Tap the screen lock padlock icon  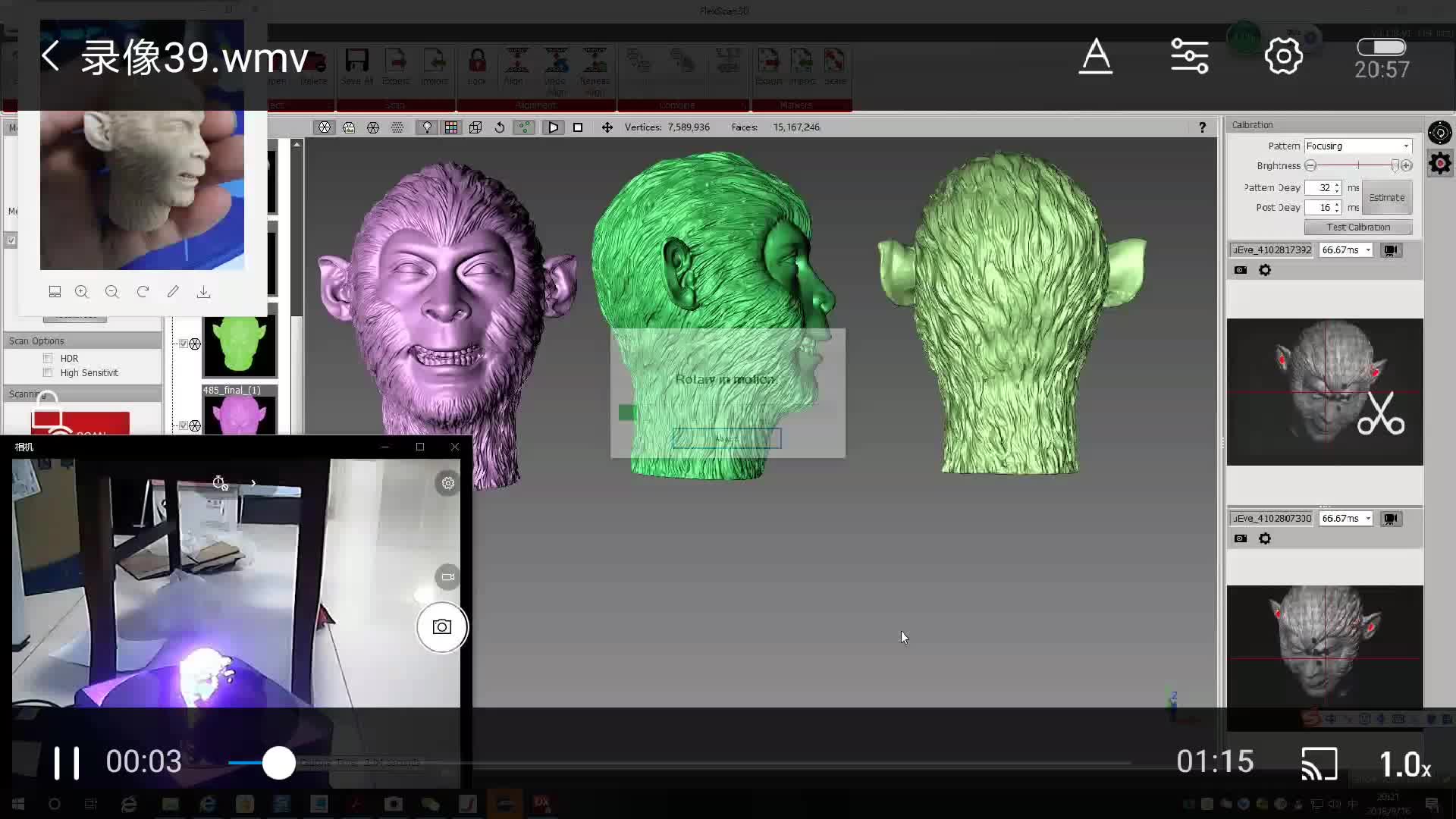click(x=47, y=412)
